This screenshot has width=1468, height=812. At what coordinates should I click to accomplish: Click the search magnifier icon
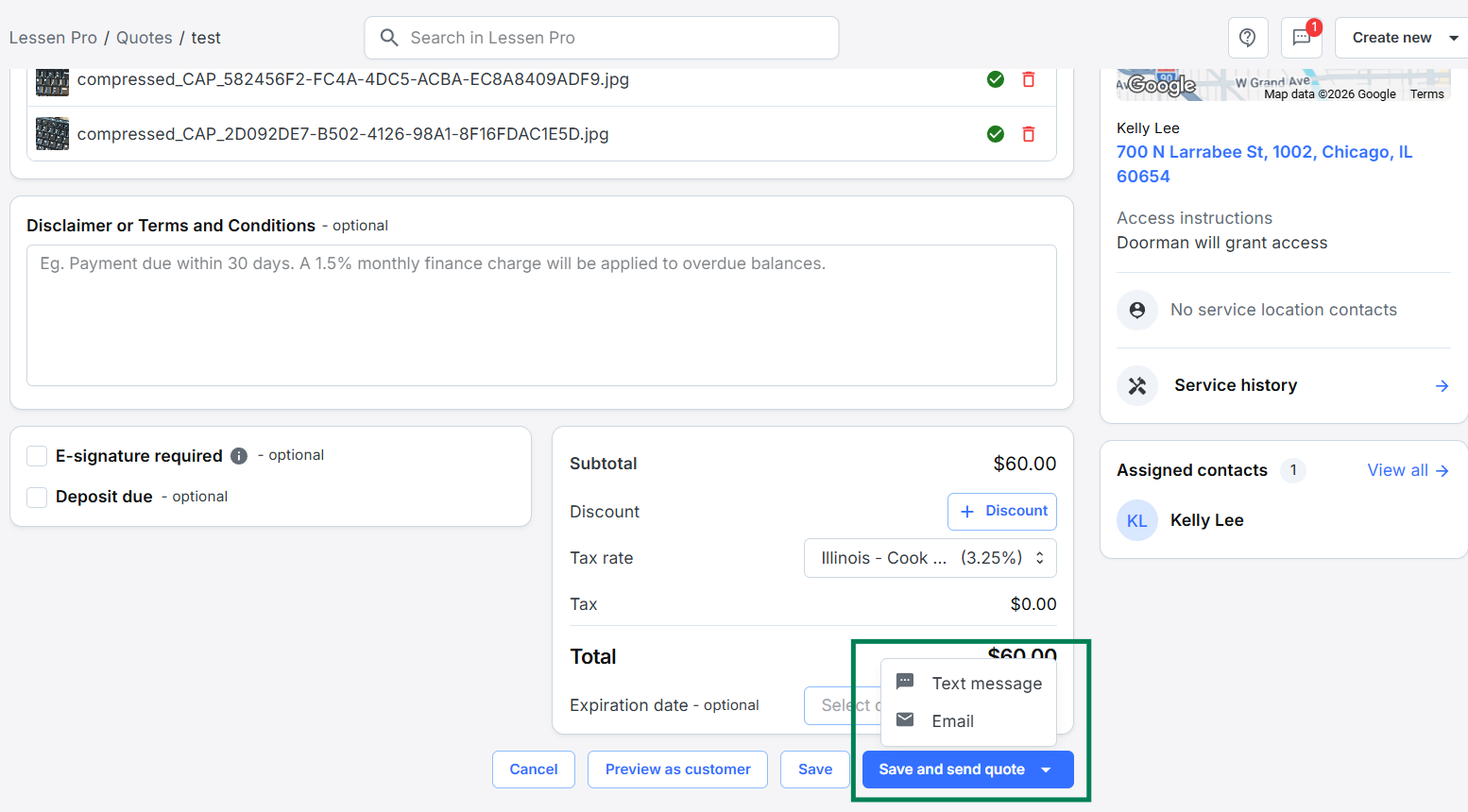tap(389, 38)
